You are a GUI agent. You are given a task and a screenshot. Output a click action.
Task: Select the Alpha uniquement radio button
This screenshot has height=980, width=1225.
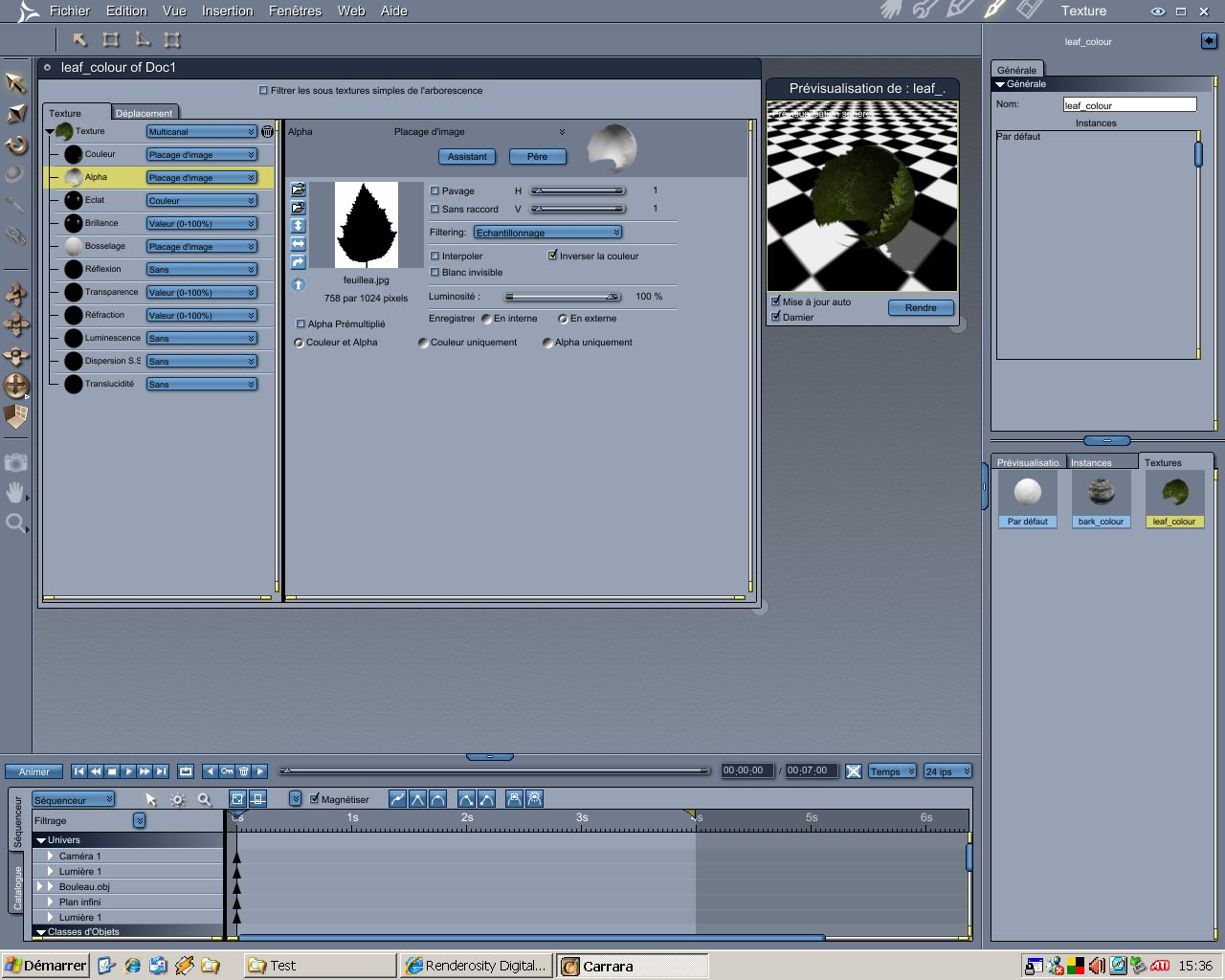coord(547,343)
